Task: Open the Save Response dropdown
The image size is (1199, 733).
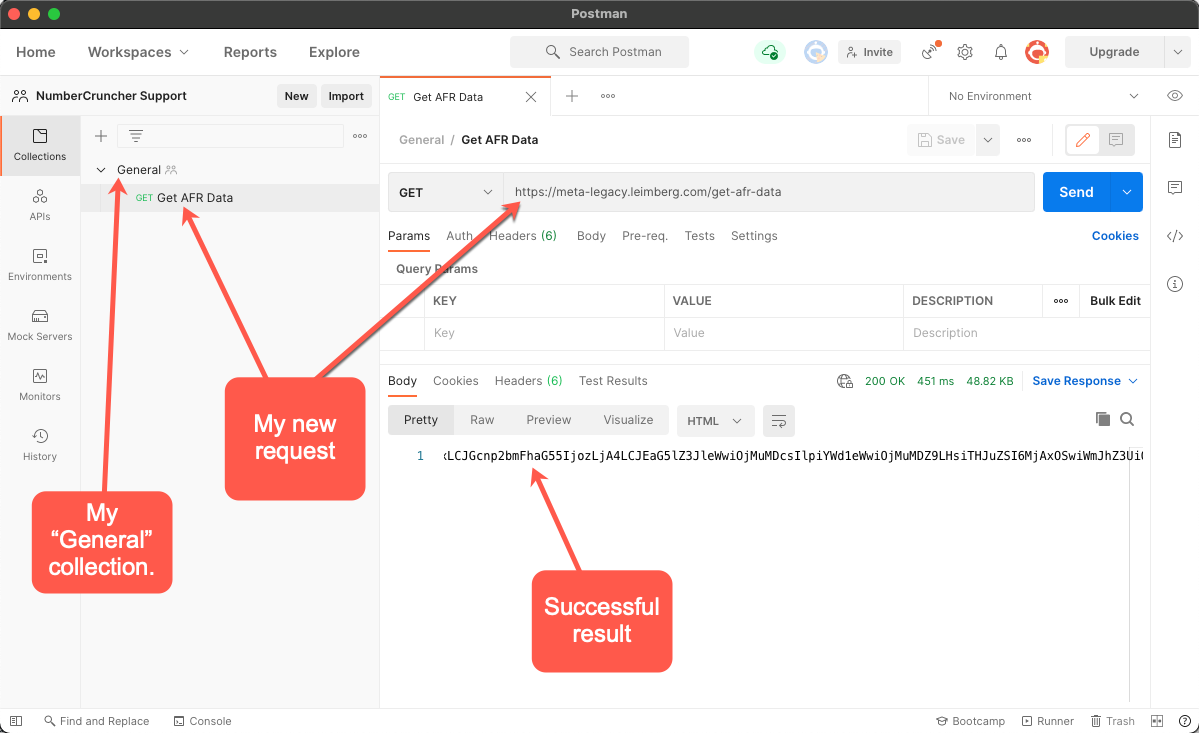Action: click(1084, 381)
